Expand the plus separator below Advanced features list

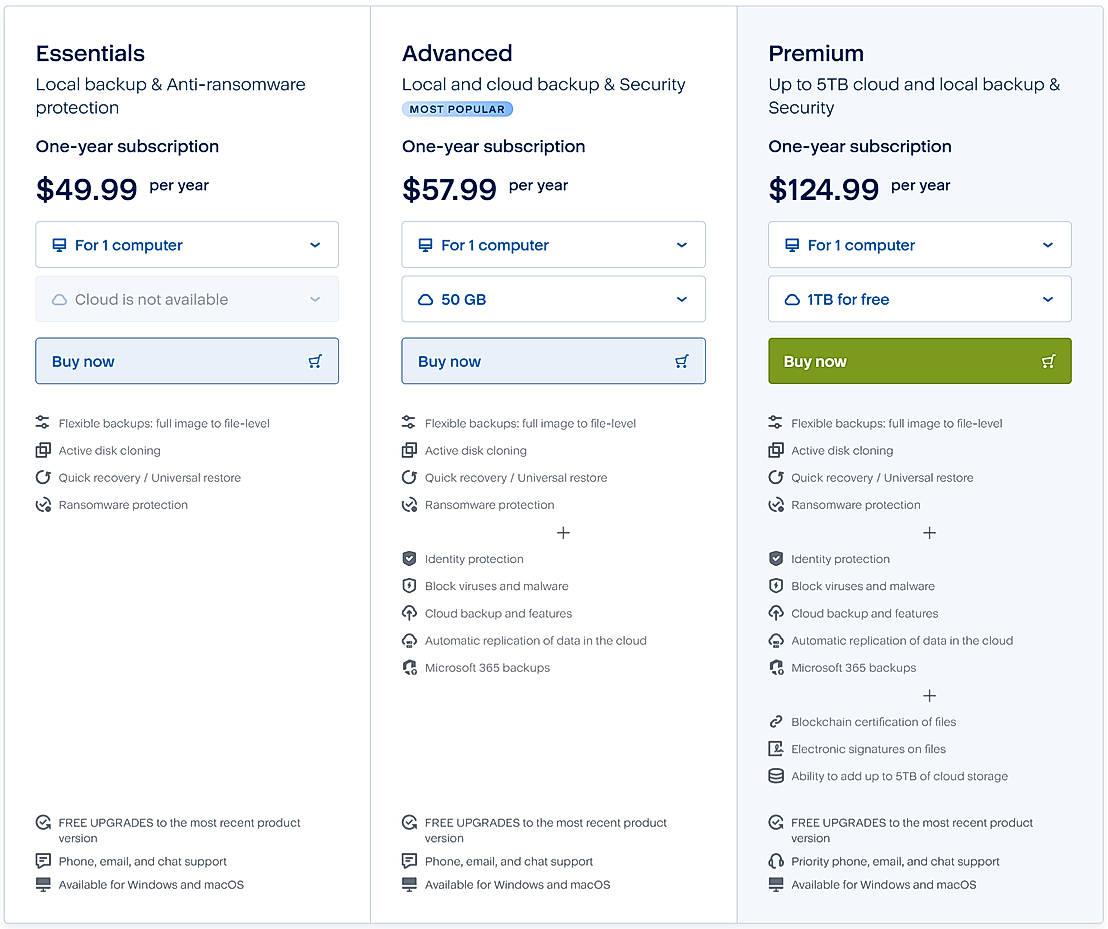563,533
